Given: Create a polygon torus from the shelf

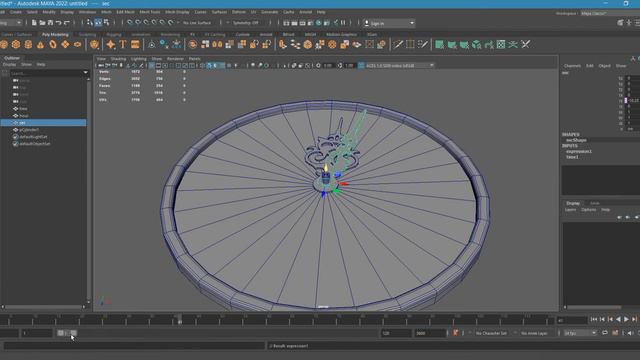Looking at the screenshot, I should pyautogui.click(x=53, y=44).
